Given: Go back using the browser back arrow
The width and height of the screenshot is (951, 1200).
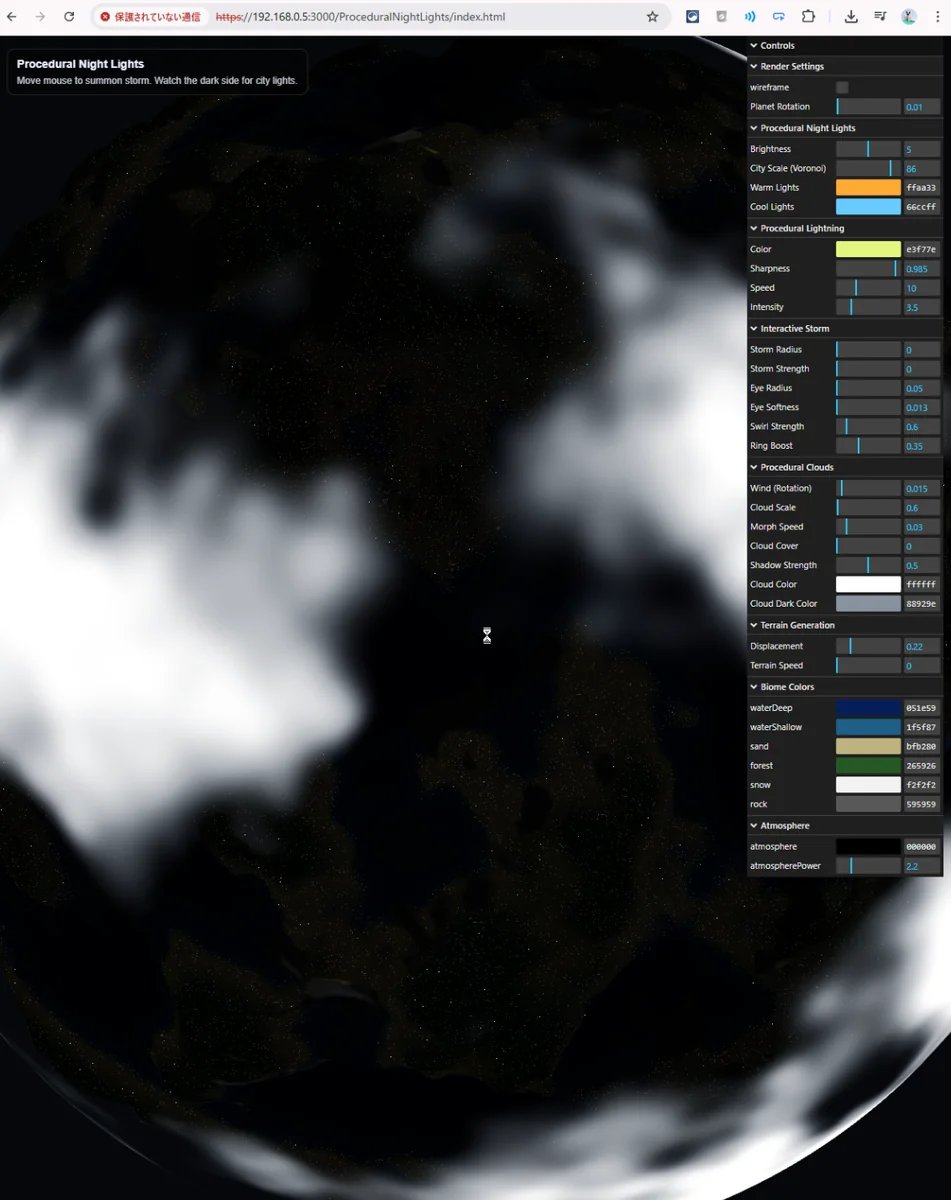Looking at the screenshot, I should point(12,17).
